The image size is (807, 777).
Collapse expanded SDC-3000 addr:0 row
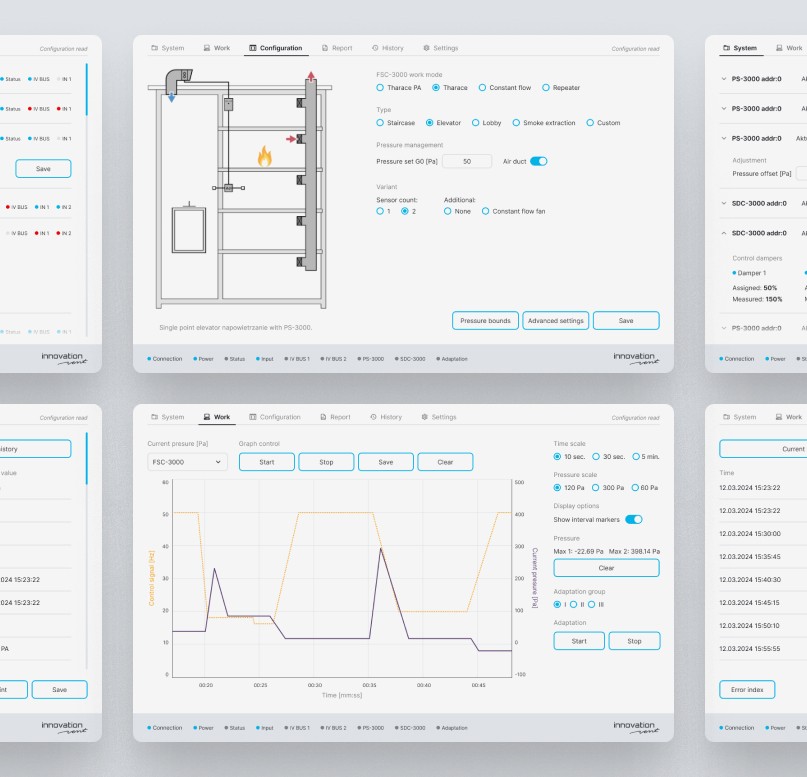point(724,233)
